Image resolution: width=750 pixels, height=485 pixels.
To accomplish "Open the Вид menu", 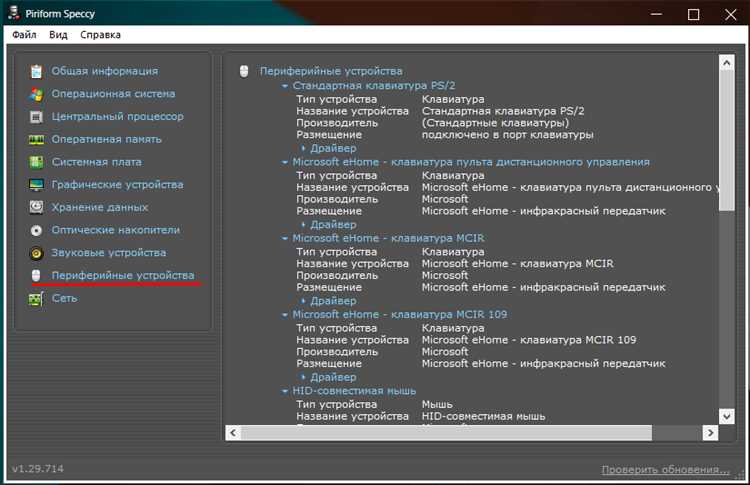I will [x=58, y=35].
